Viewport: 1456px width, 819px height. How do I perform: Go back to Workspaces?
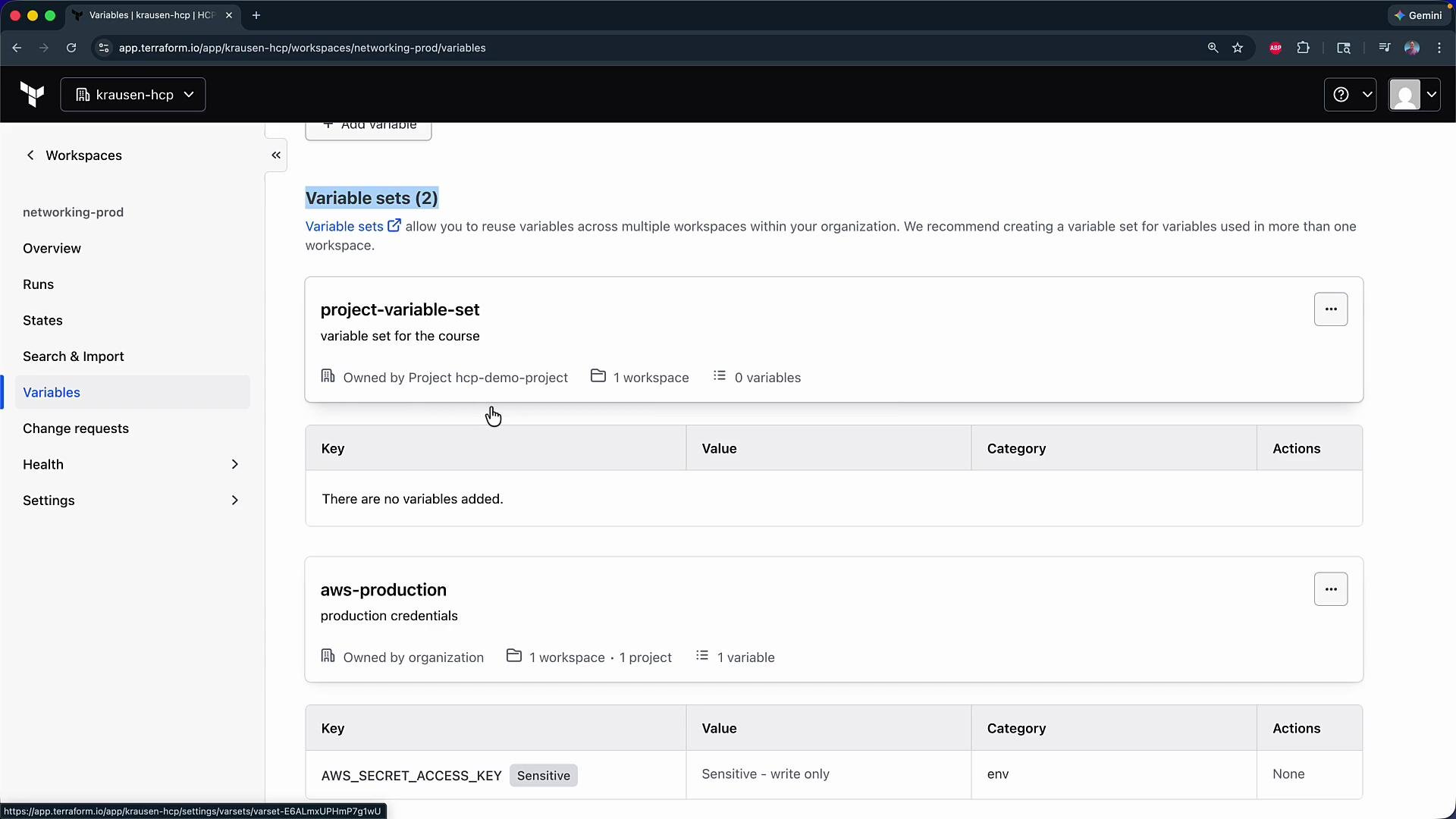coord(74,155)
